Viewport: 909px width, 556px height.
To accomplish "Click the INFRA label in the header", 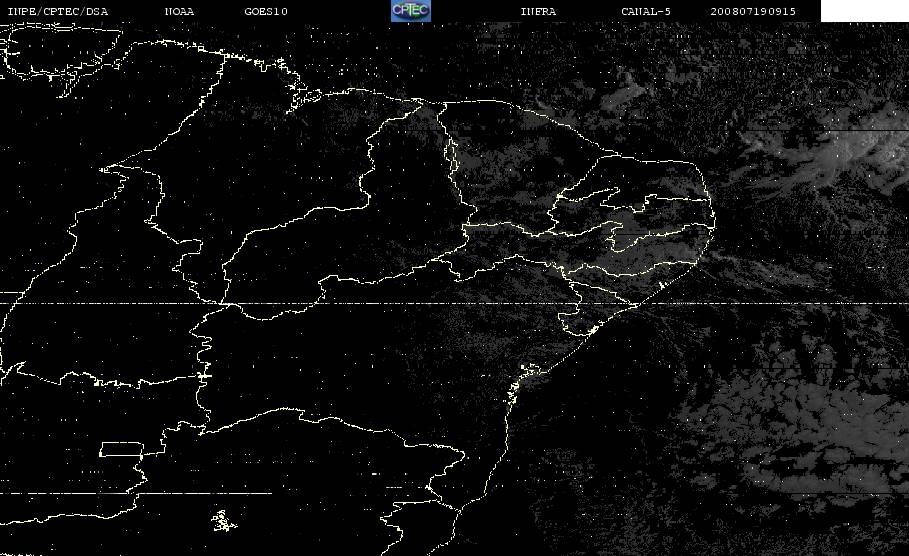I will coord(538,12).
